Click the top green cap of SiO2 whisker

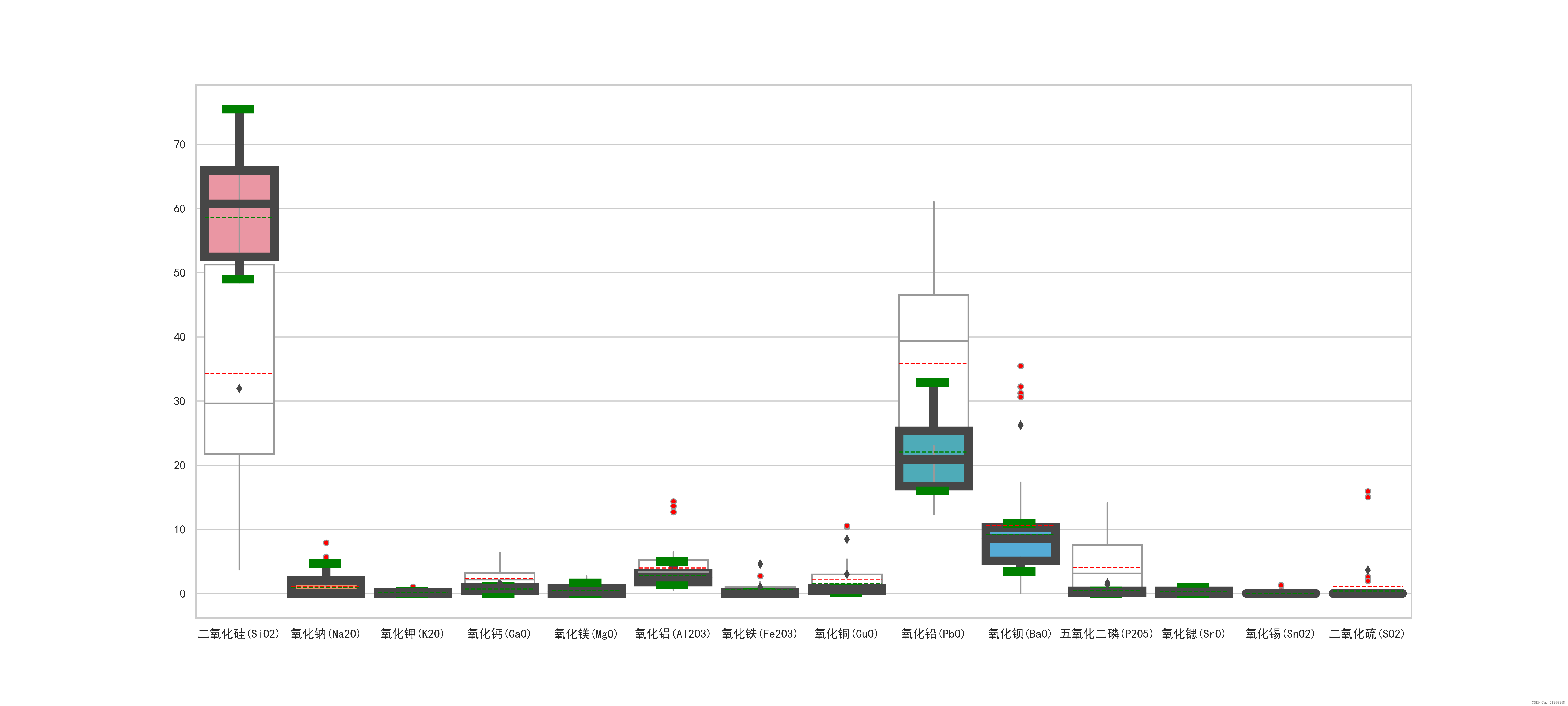238,109
